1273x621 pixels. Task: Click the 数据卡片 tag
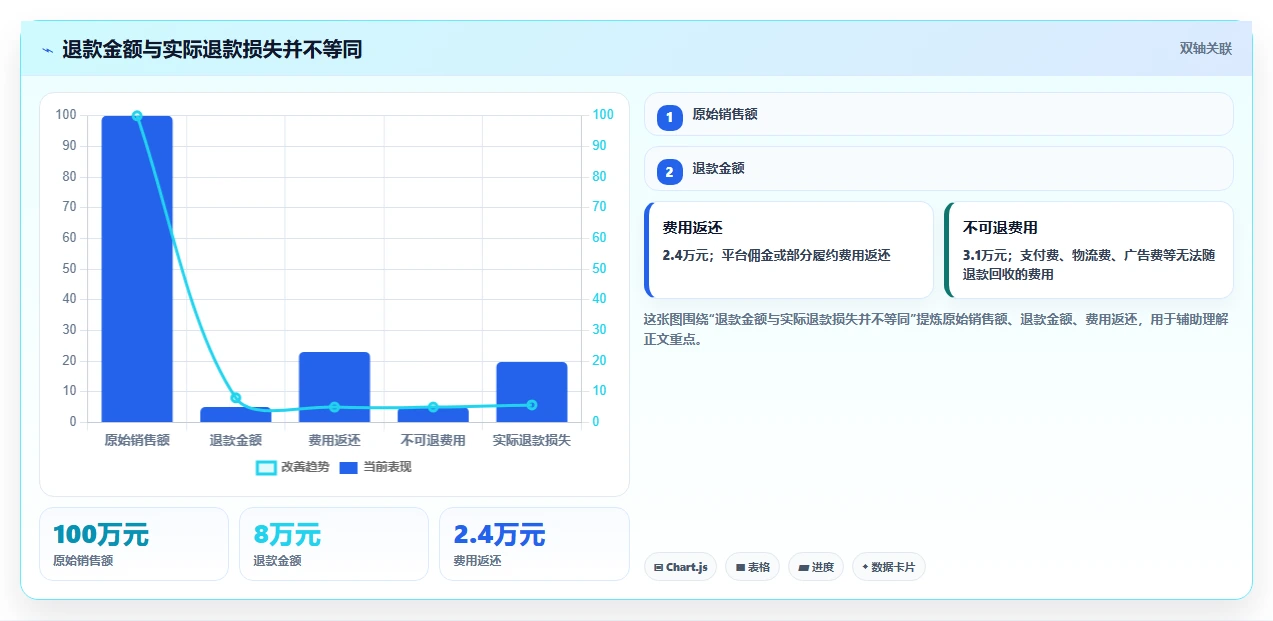pyautogui.click(x=889, y=567)
